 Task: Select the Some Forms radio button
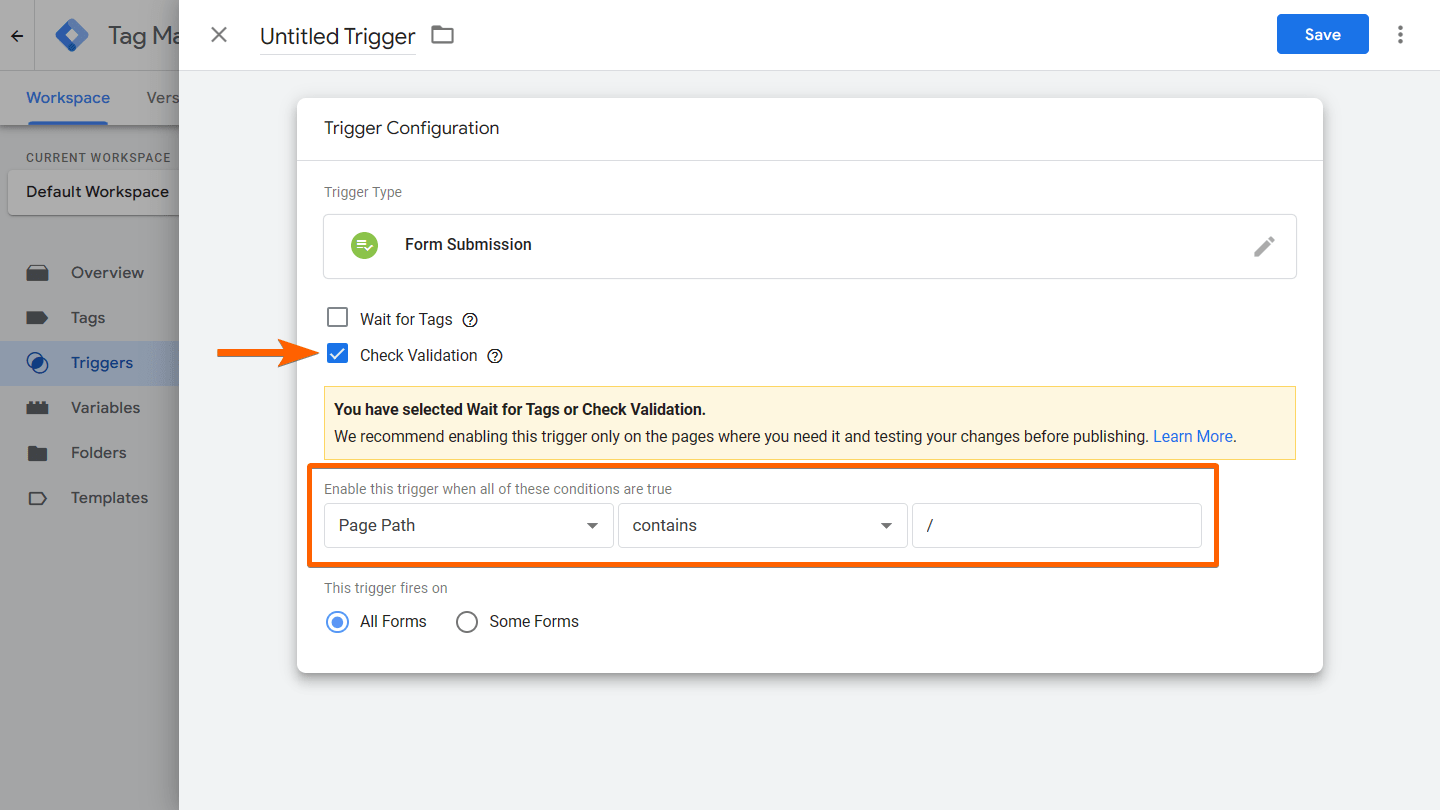click(x=467, y=622)
